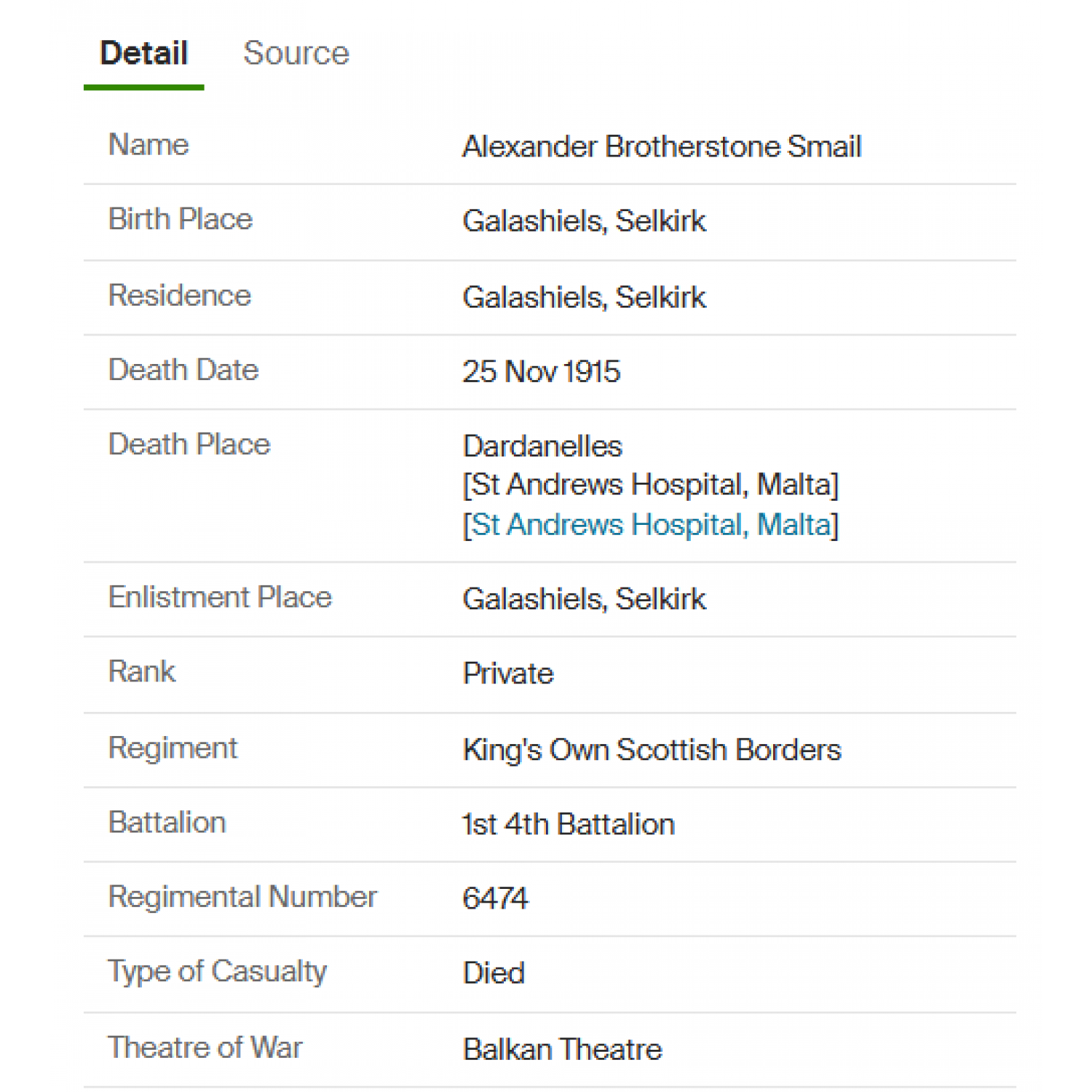Click the casualty type Died
This screenshot has width=1092, height=1092.
click(494, 973)
